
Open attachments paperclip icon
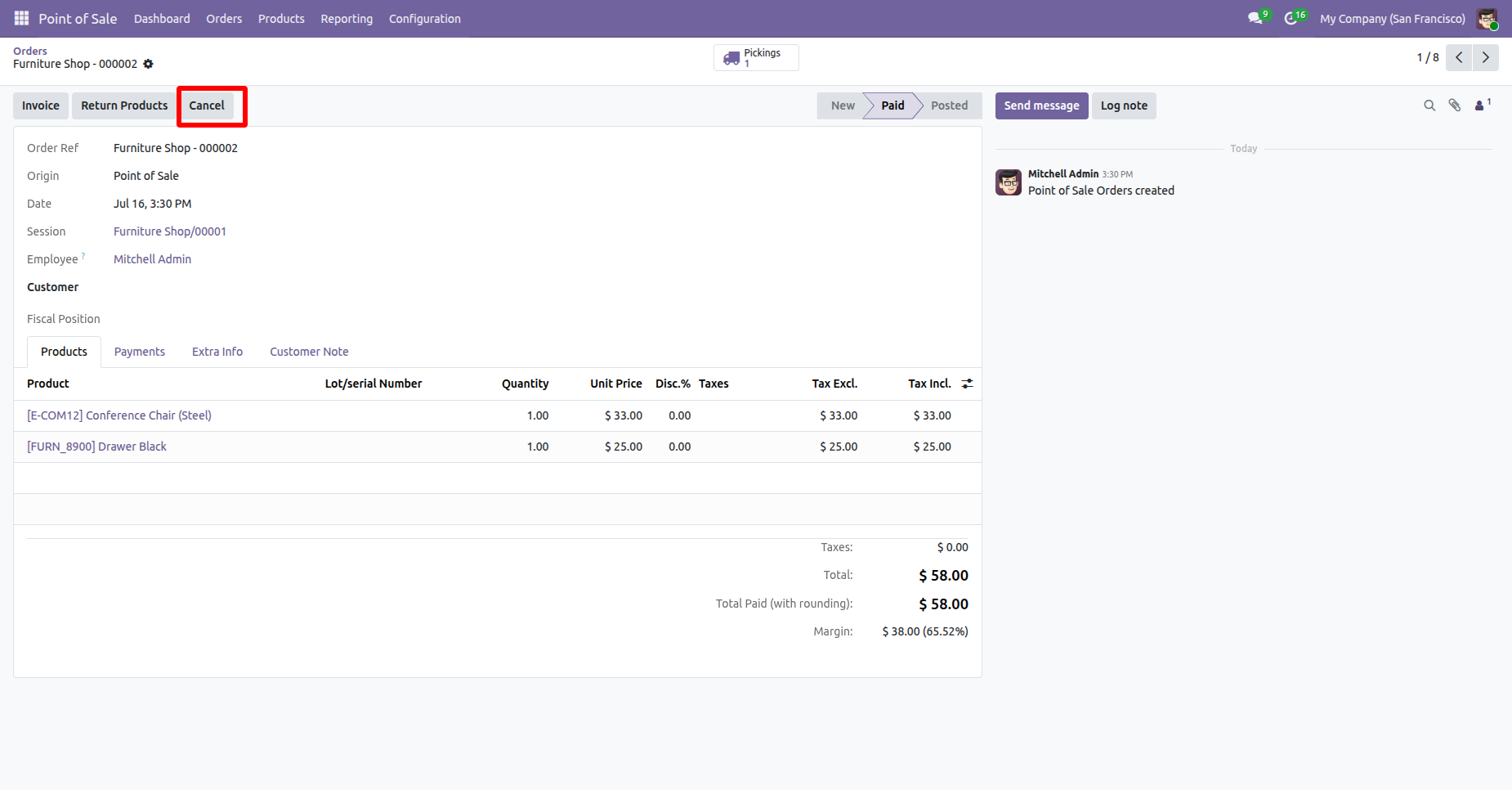click(1455, 105)
